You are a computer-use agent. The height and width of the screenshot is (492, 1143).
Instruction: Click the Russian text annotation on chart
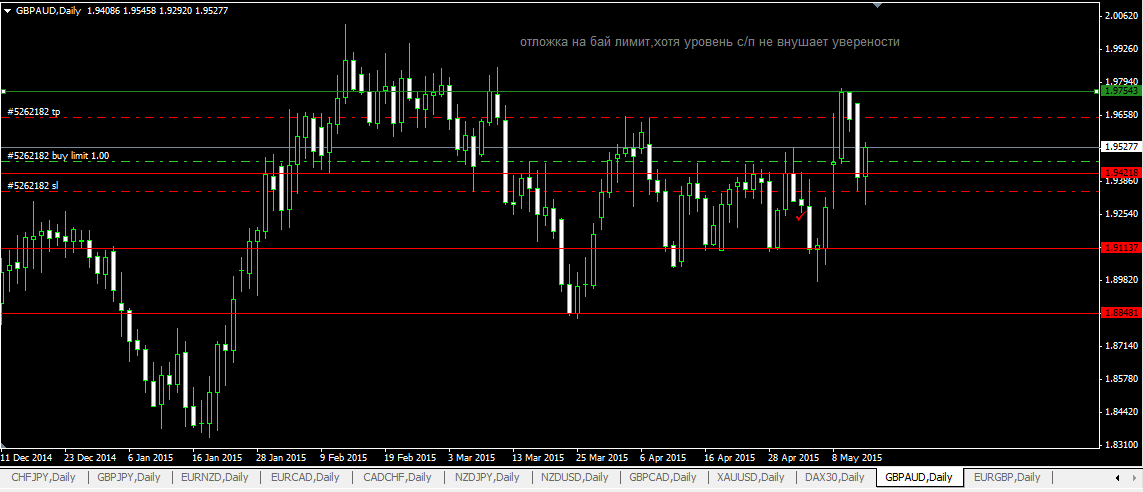click(710, 42)
